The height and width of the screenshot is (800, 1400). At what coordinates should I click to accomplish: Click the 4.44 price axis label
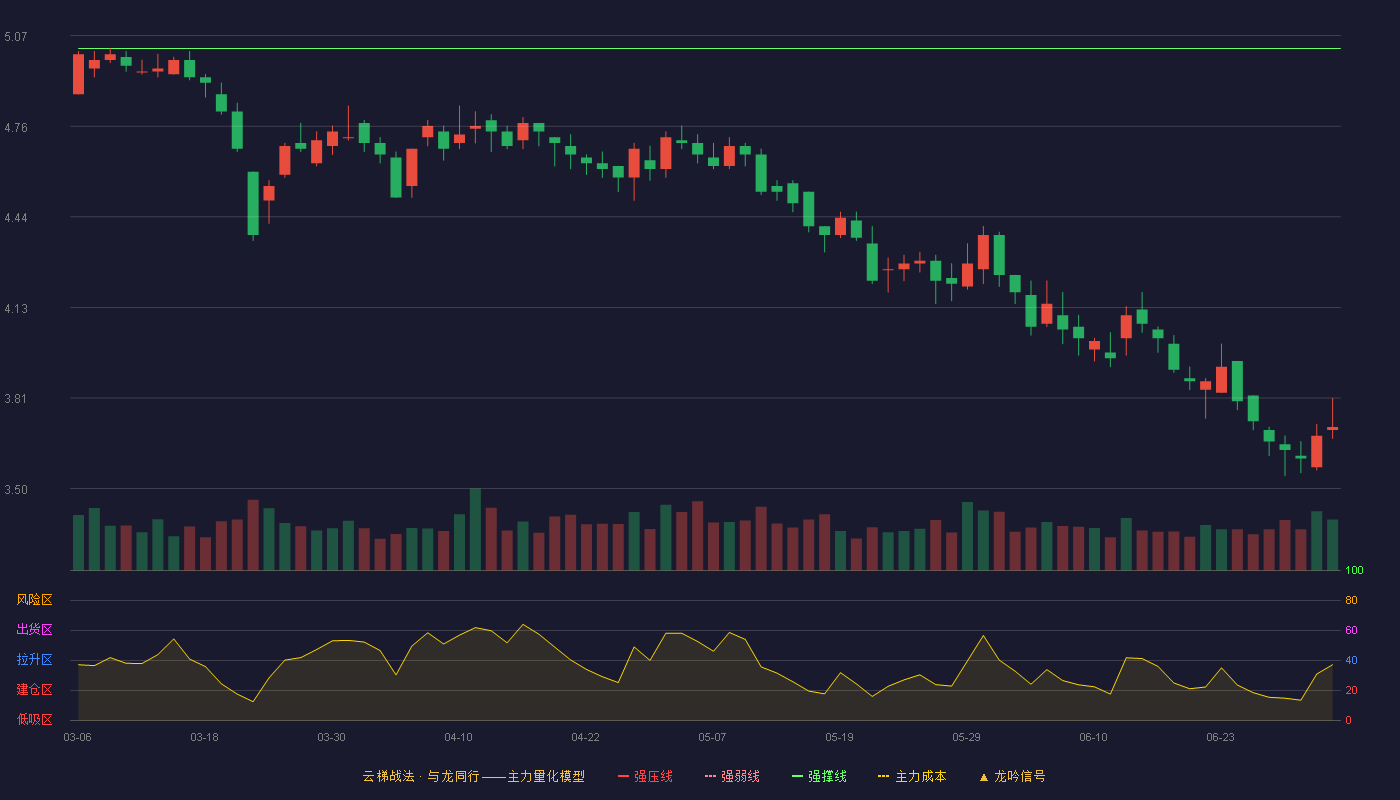click(16, 218)
